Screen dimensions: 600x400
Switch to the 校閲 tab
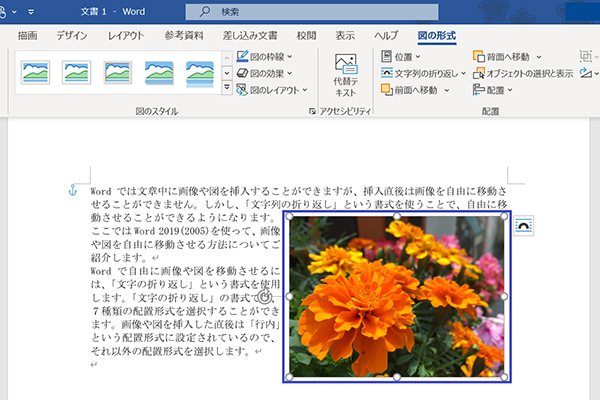pos(307,36)
